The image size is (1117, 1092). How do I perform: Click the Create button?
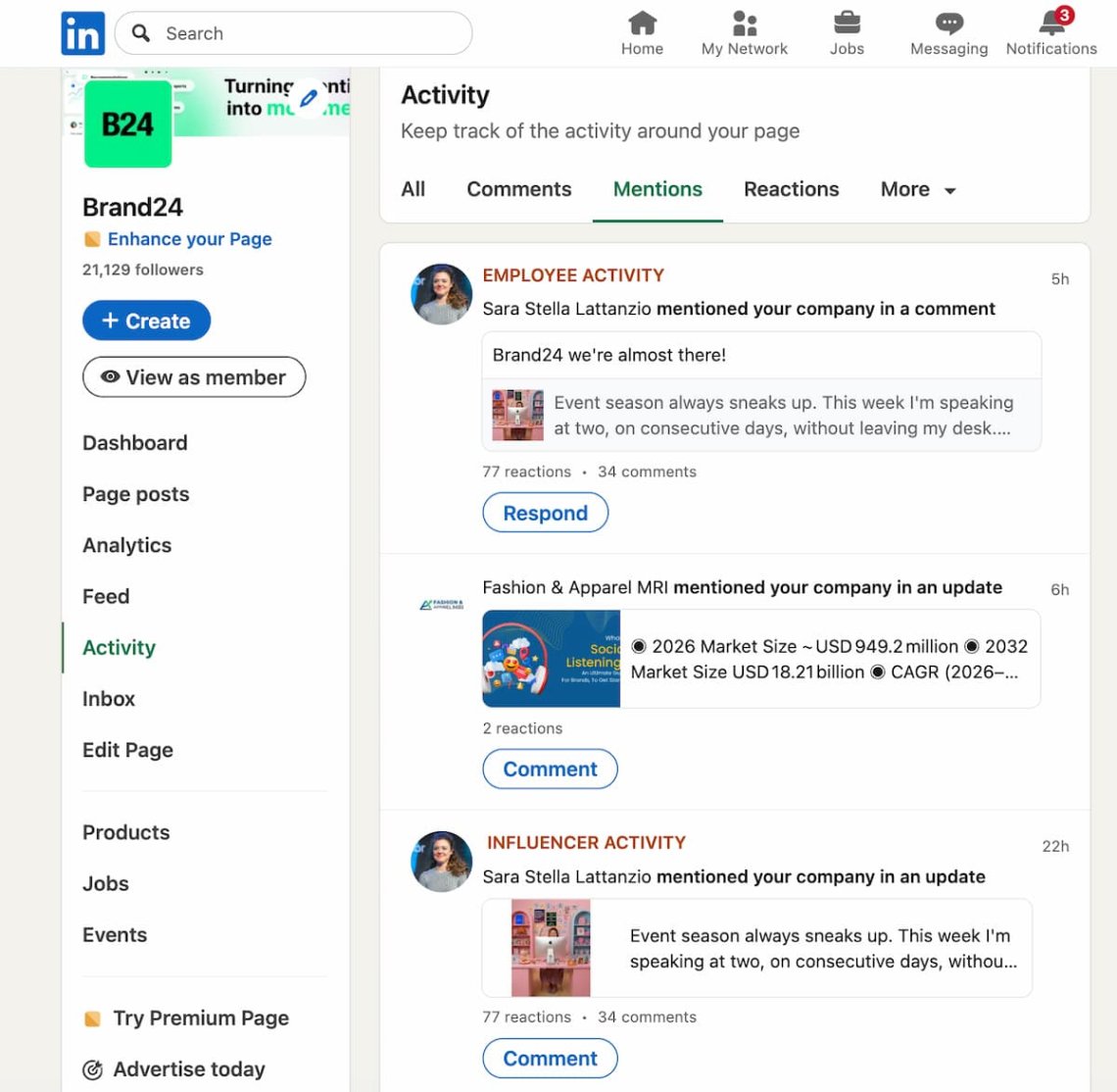[146, 321]
